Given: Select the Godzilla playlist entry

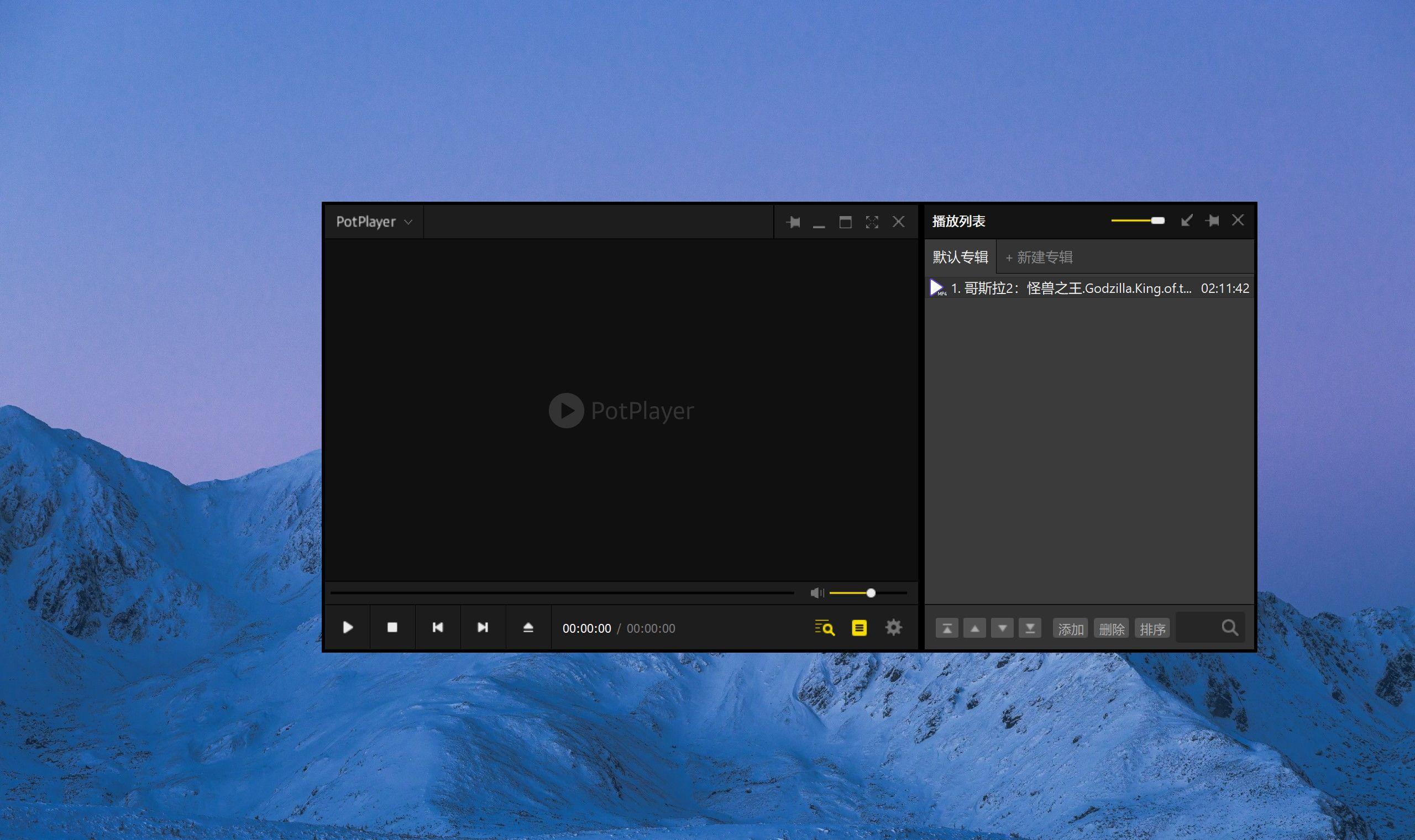Looking at the screenshot, I should pos(1089,288).
